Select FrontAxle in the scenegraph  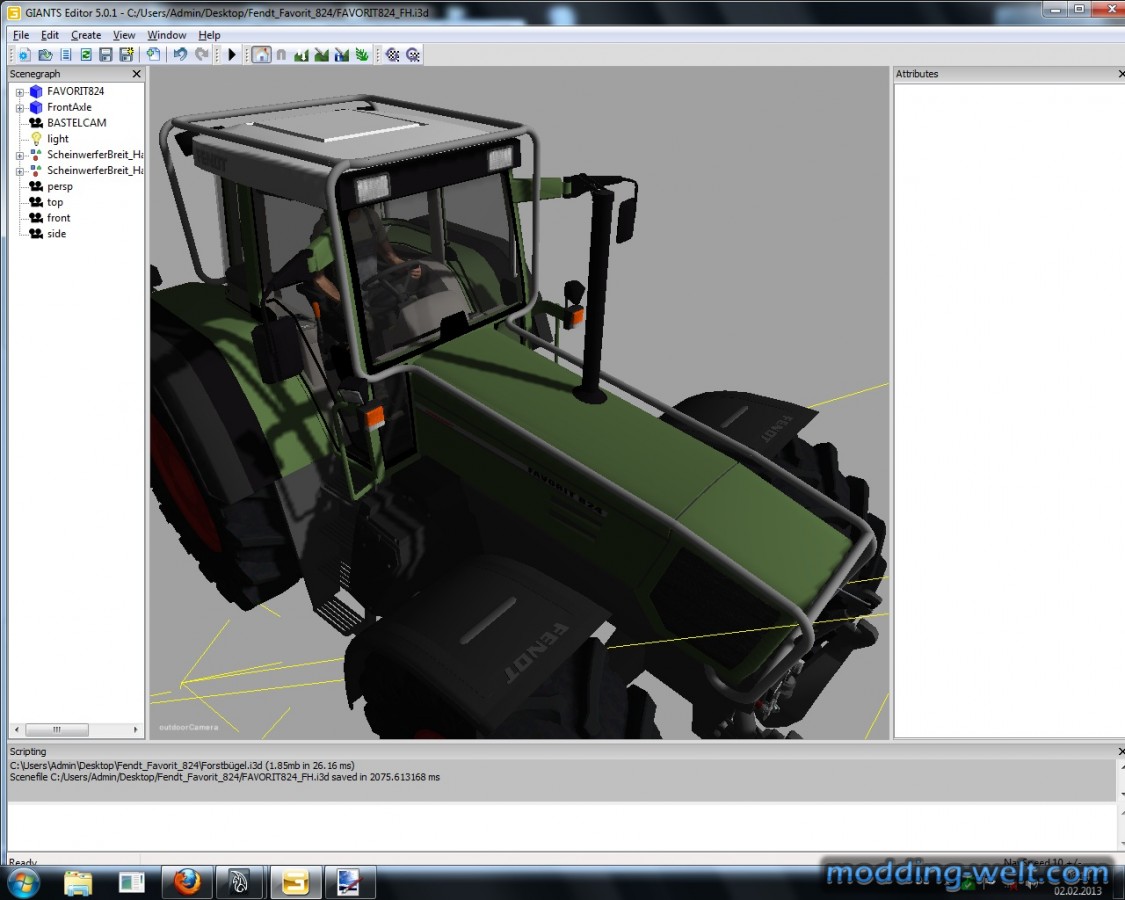click(69, 107)
